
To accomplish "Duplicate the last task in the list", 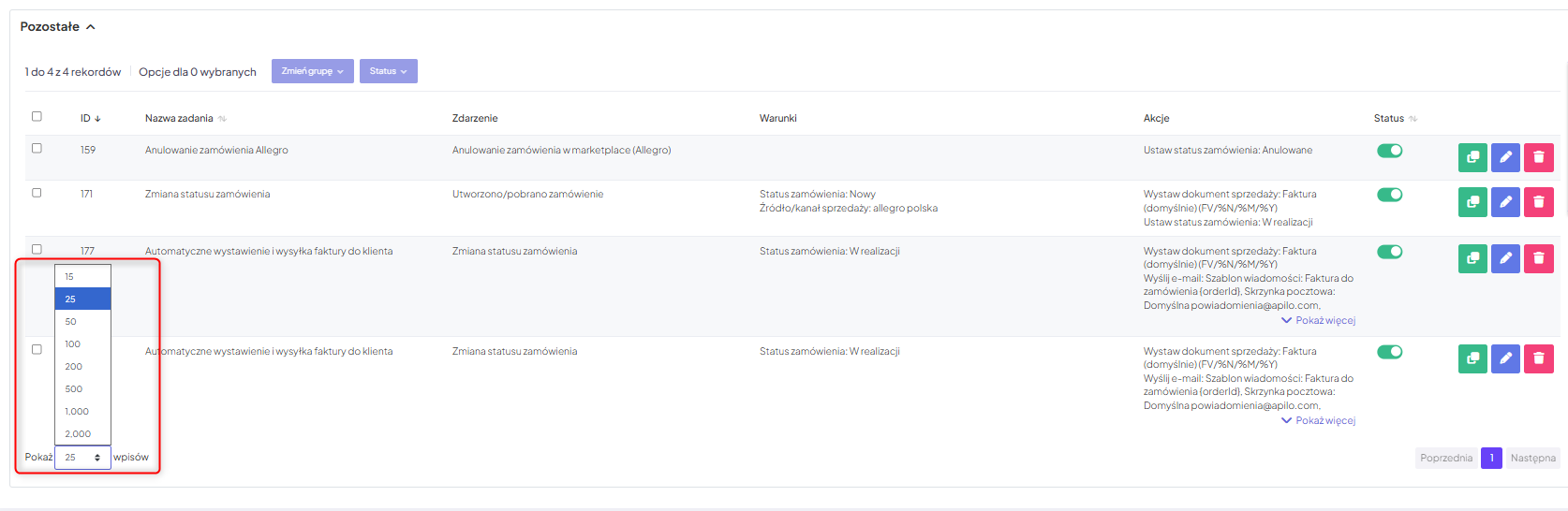I will tap(1472, 358).
